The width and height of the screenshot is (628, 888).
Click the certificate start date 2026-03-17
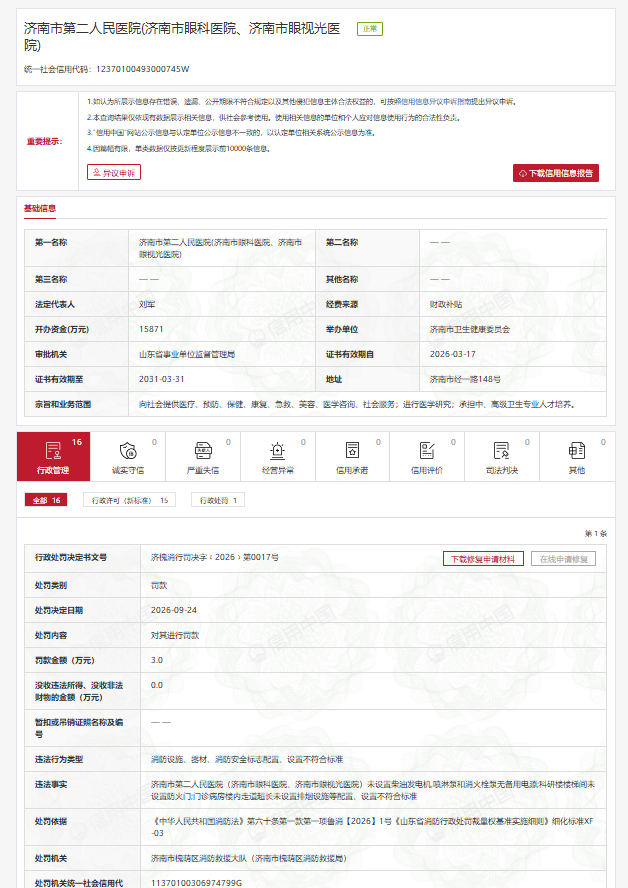click(452, 354)
